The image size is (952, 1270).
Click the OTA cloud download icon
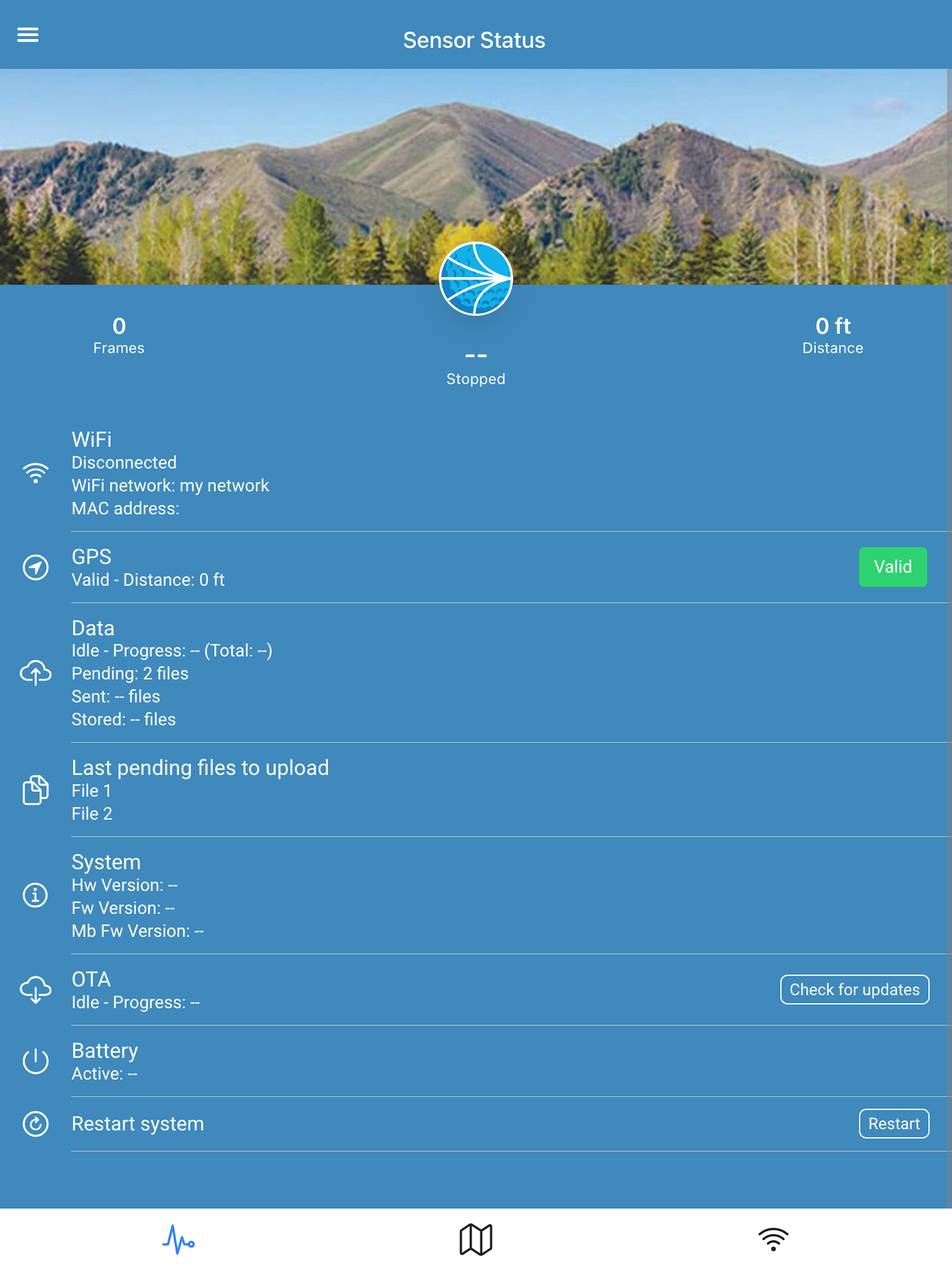click(36, 989)
